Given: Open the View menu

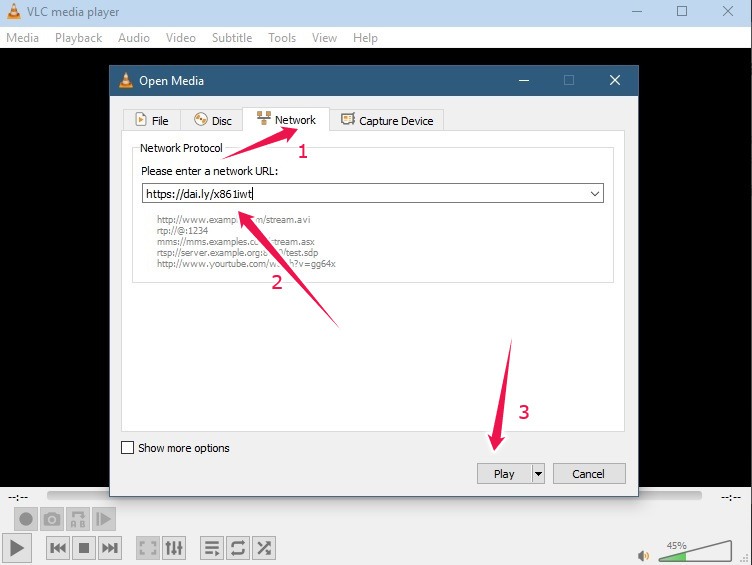Looking at the screenshot, I should pos(324,38).
